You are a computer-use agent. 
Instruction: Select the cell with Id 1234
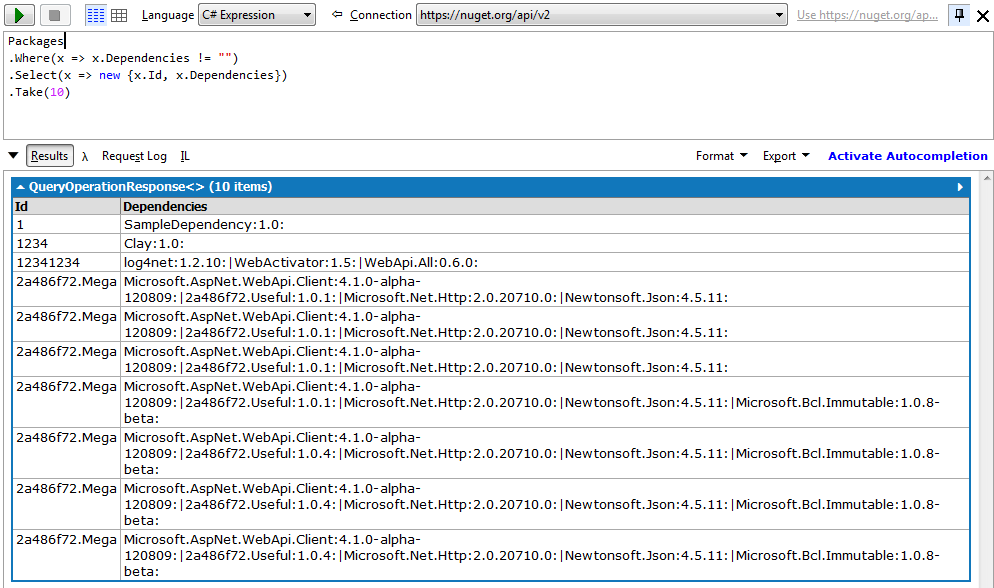pos(67,243)
